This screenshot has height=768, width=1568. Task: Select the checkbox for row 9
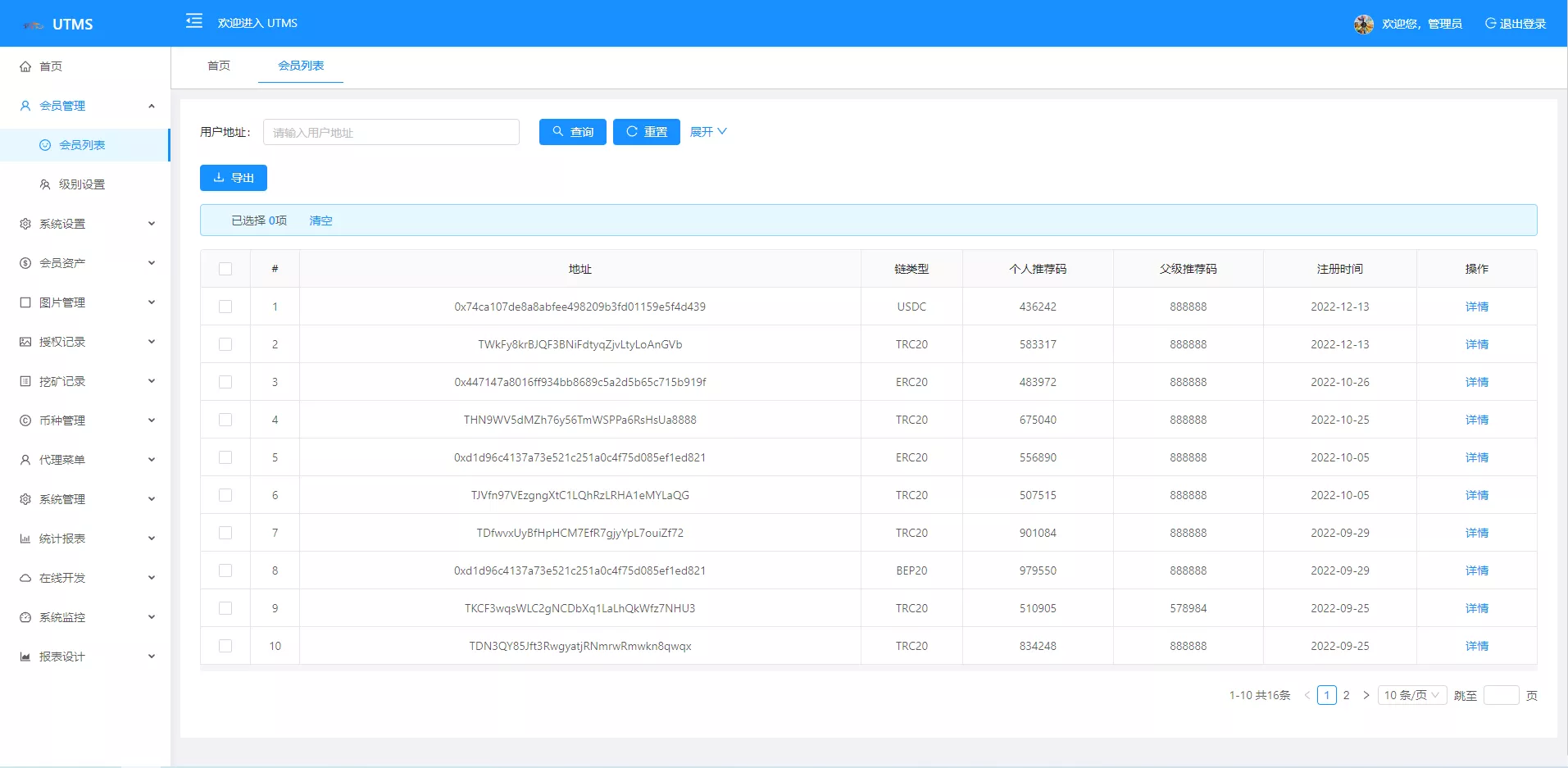coord(225,608)
